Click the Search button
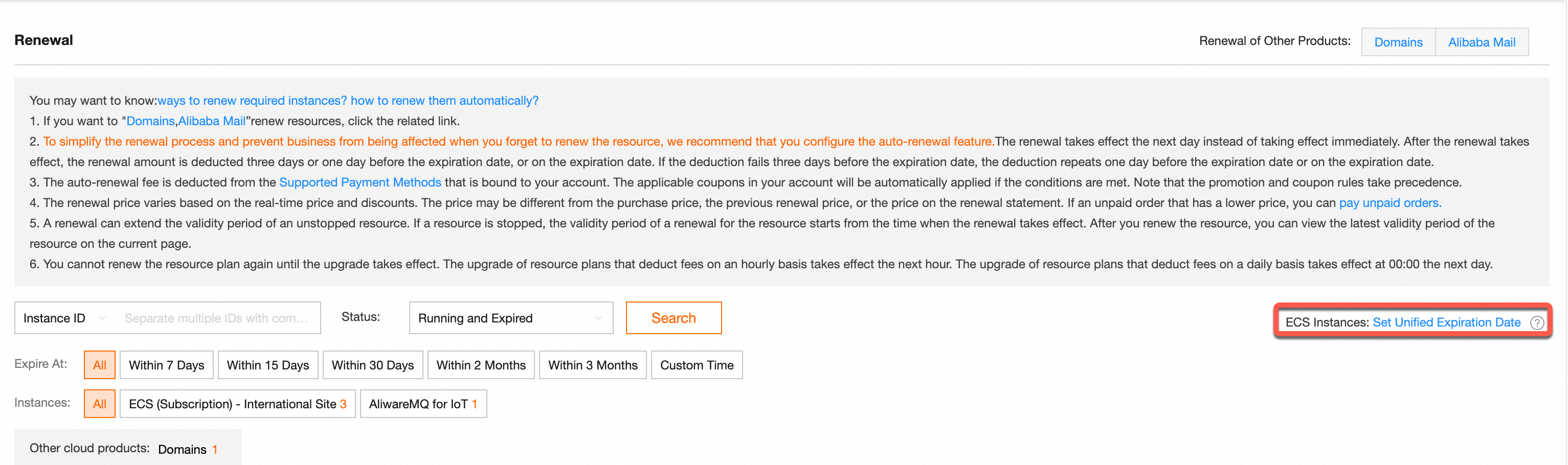This screenshot has width=1568, height=465. click(x=673, y=318)
